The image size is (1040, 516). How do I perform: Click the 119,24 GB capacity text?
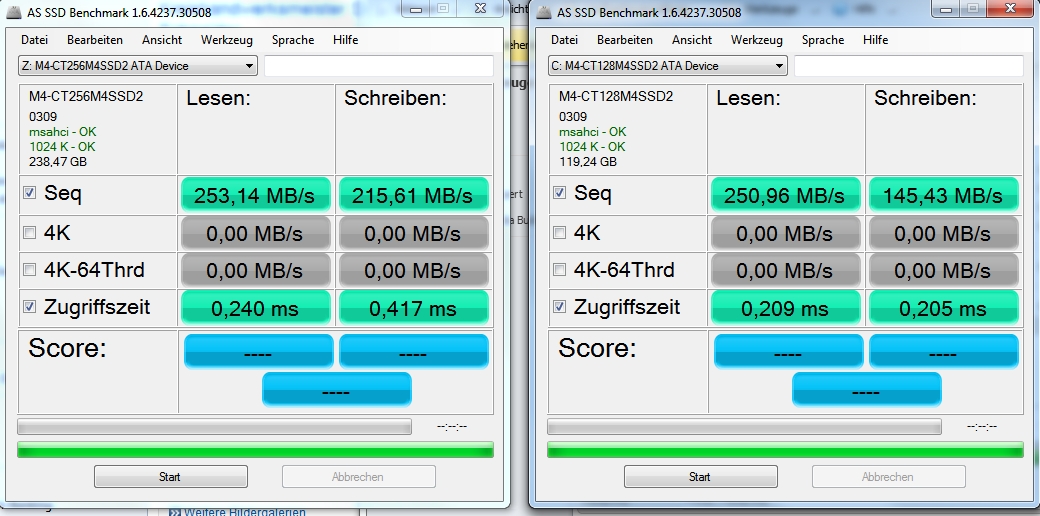pyautogui.click(x=588, y=162)
